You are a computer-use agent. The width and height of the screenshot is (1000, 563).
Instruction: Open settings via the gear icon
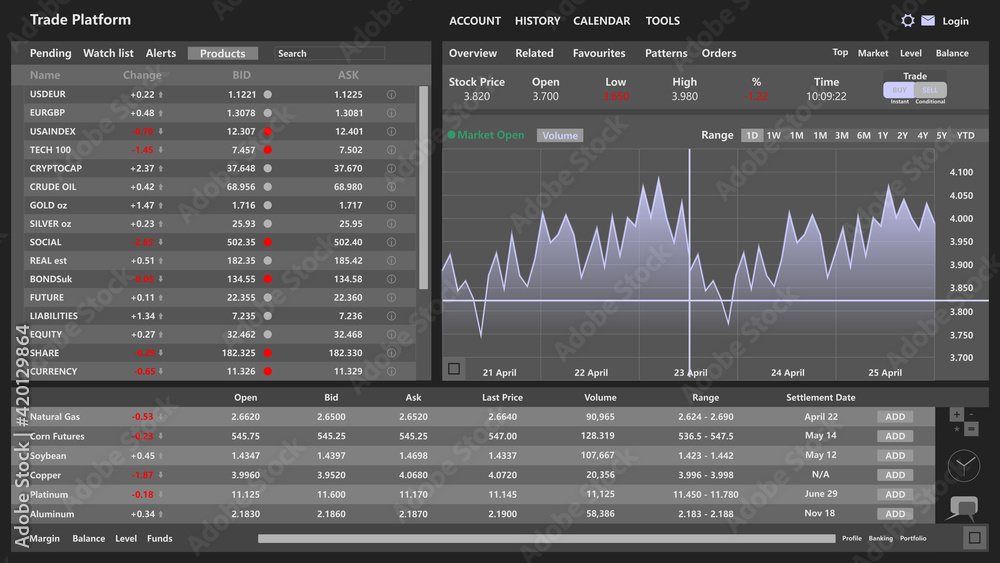pyautogui.click(x=908, y=20)
